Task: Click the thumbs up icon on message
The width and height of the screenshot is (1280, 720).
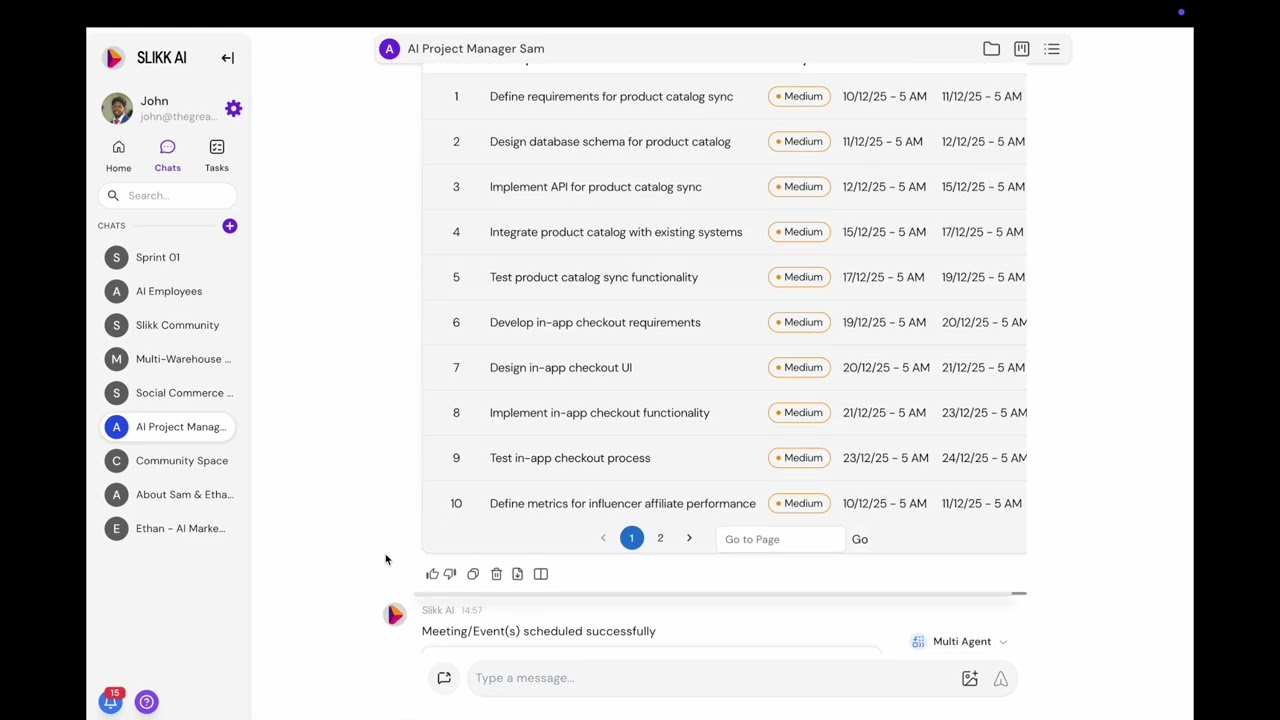Action: pyautogui.click(x=432, y=574)
